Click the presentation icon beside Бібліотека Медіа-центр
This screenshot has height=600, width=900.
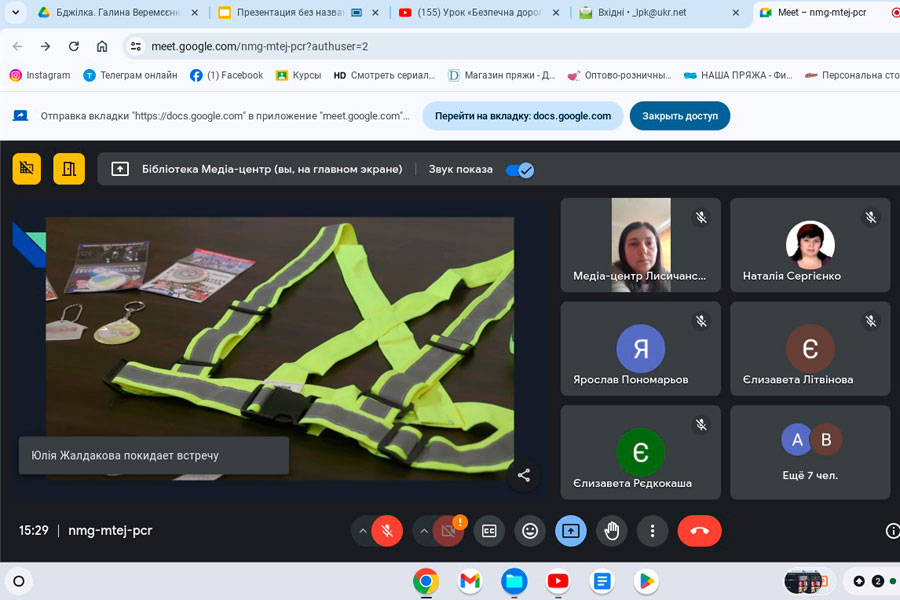(120, 169)
